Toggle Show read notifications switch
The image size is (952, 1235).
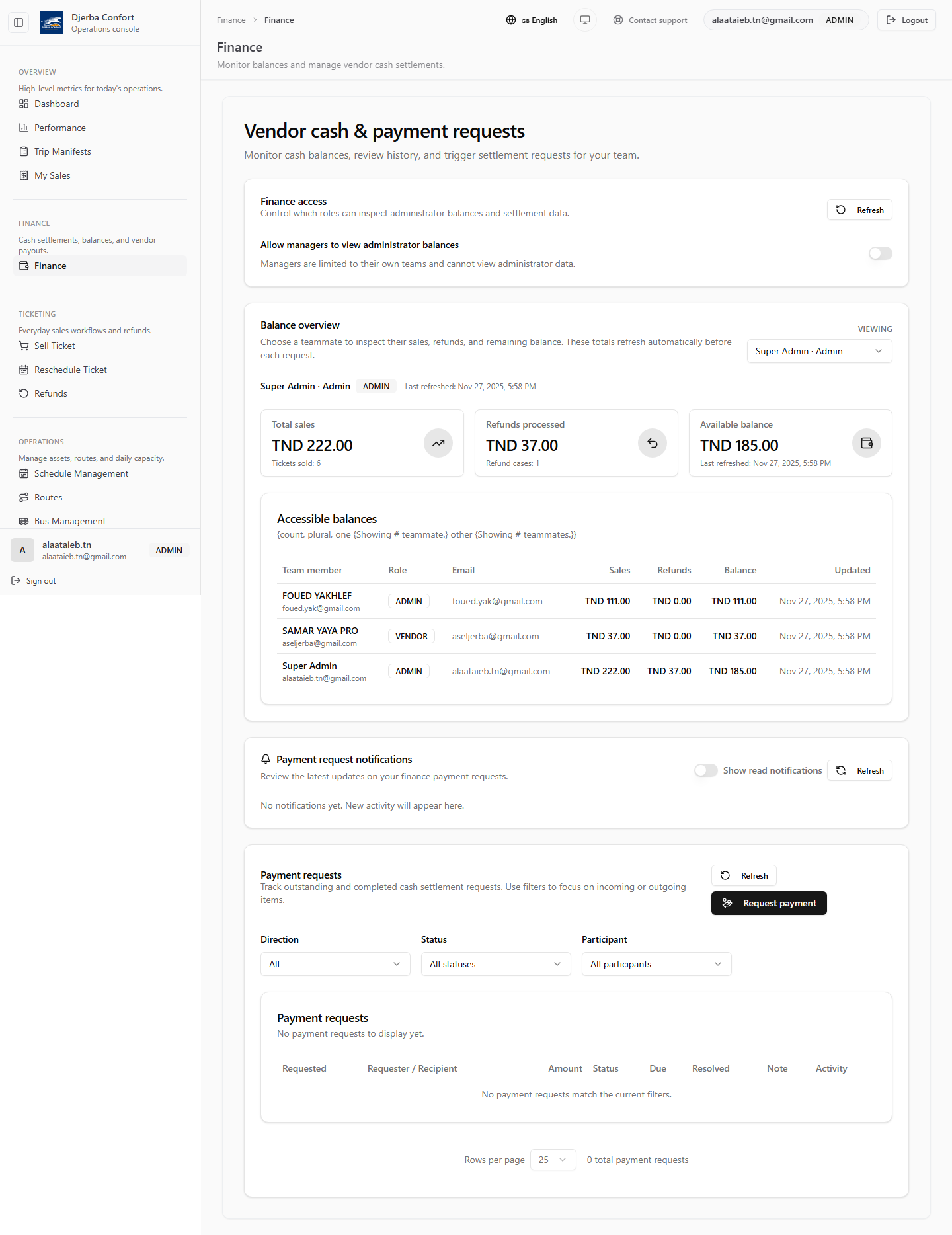705,770
